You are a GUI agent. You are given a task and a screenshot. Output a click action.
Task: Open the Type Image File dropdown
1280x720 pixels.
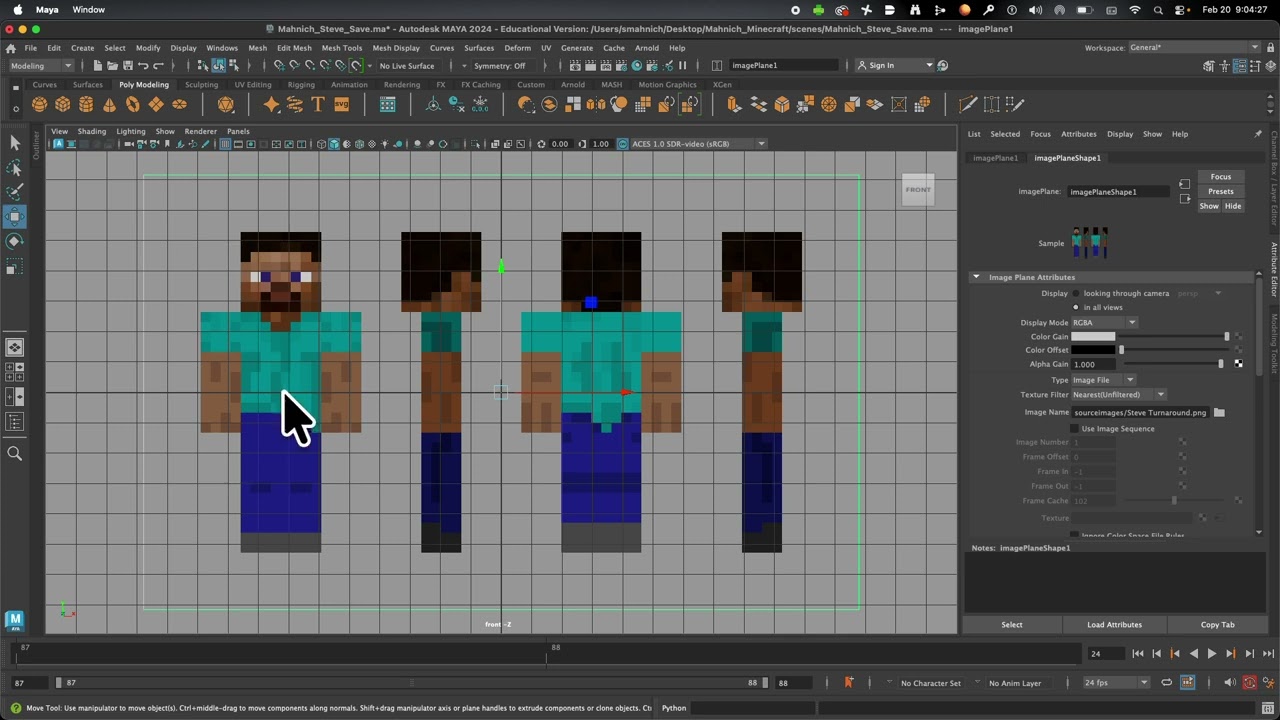[x=1103, y=380]
